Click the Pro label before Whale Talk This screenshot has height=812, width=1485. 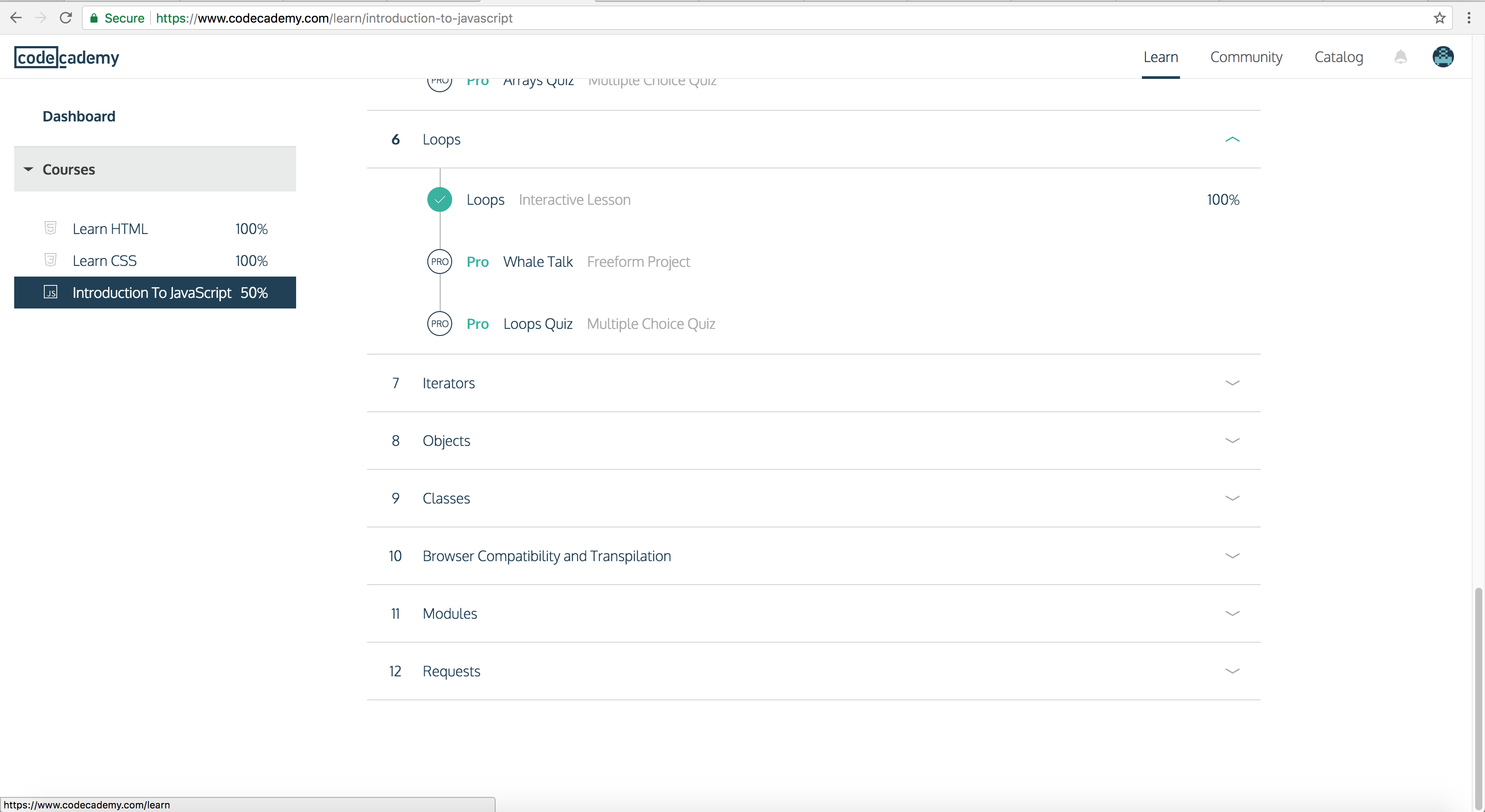coord(477,262)
